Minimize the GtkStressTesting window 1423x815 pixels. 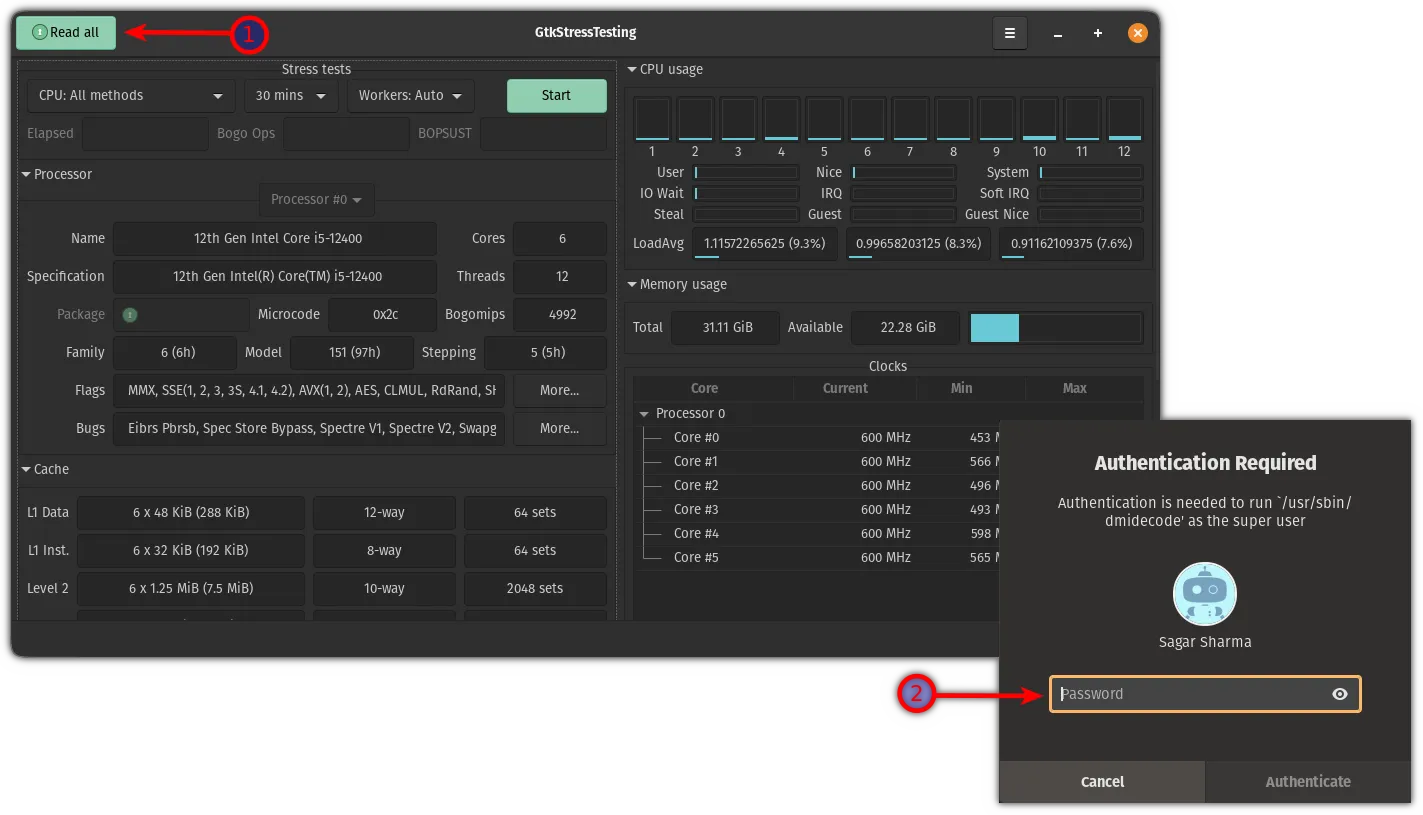coord(1058,33)
